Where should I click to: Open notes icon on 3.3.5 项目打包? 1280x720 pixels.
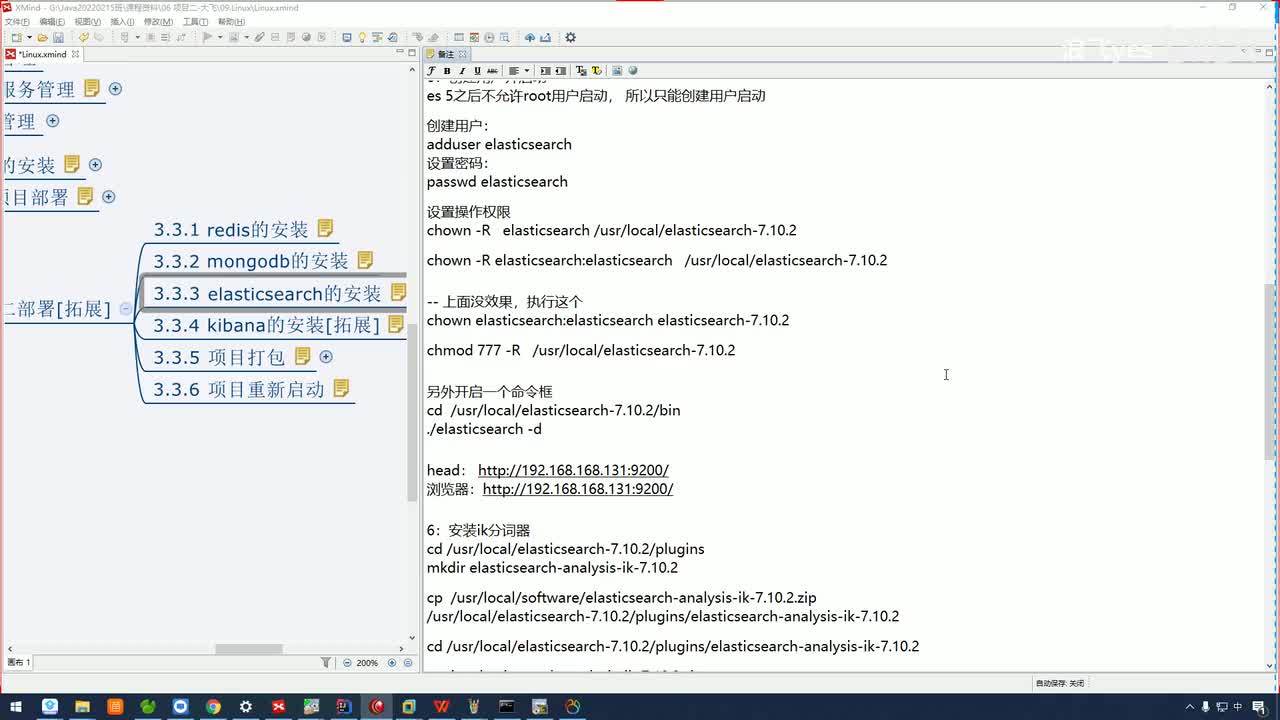(303, 356)
